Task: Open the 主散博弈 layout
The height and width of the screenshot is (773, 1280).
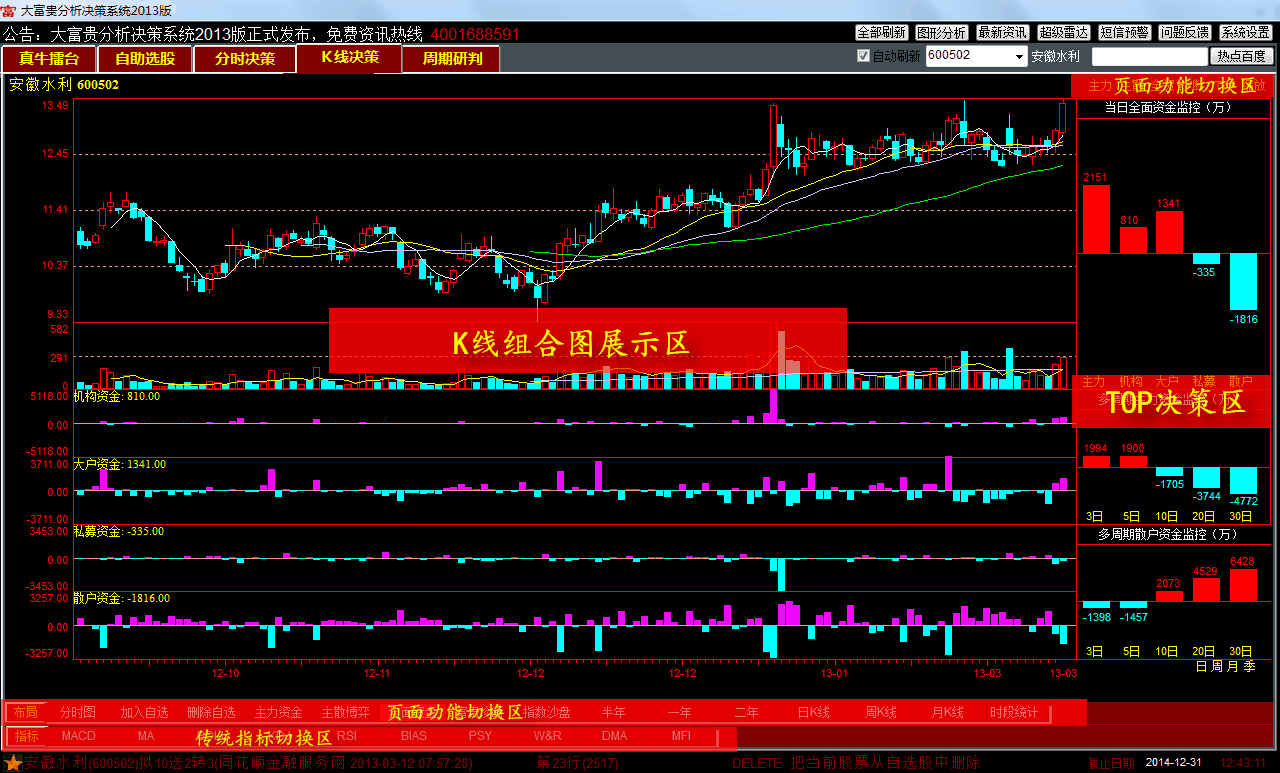Action: 346,713
